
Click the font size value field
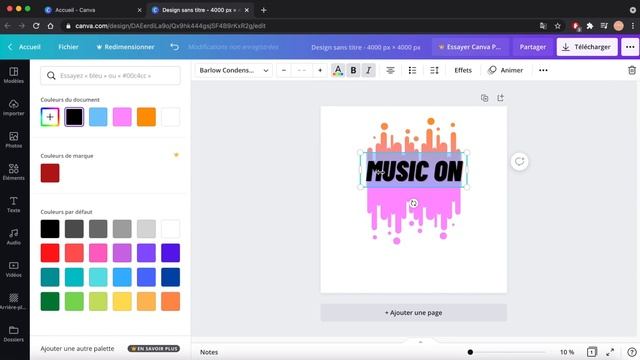(x=302, y=70)
